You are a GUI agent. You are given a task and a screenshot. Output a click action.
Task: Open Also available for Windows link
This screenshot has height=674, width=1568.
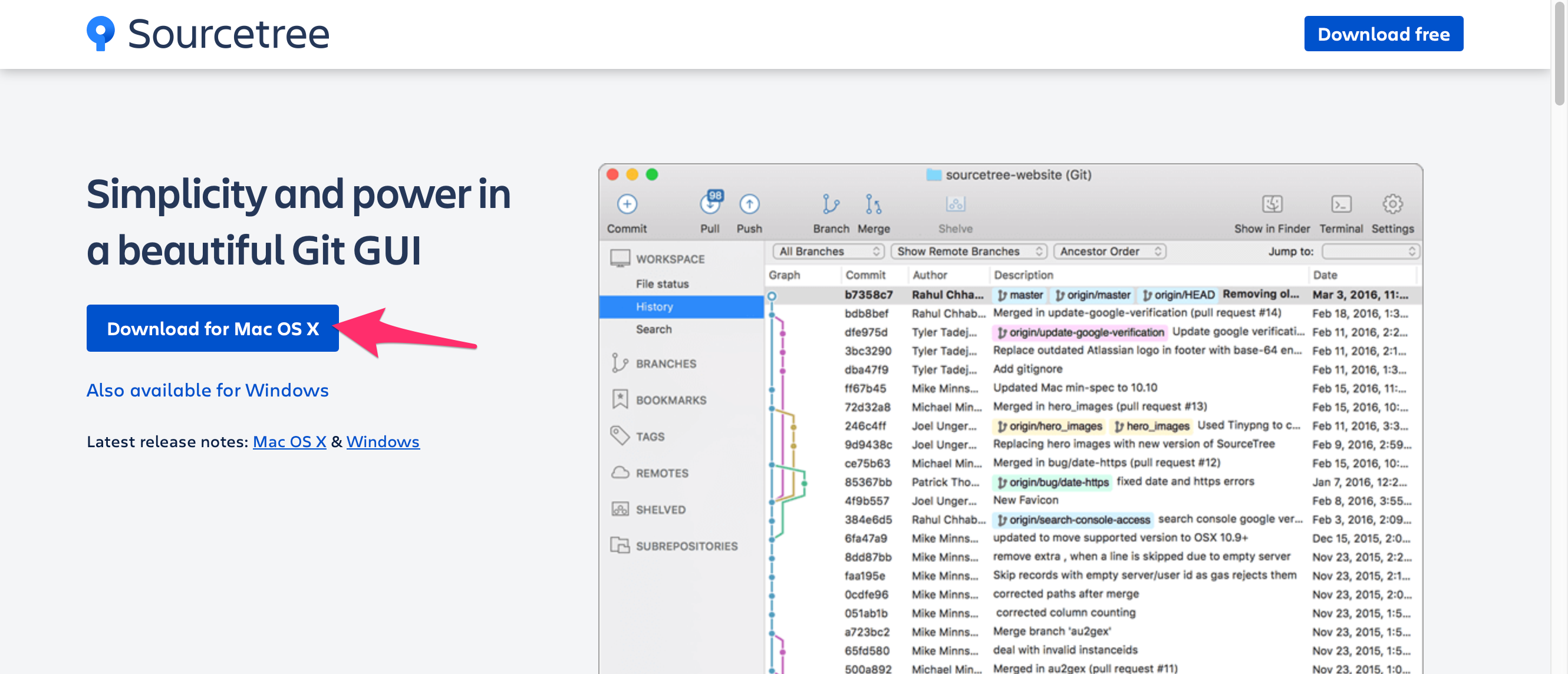coord(207,390)
